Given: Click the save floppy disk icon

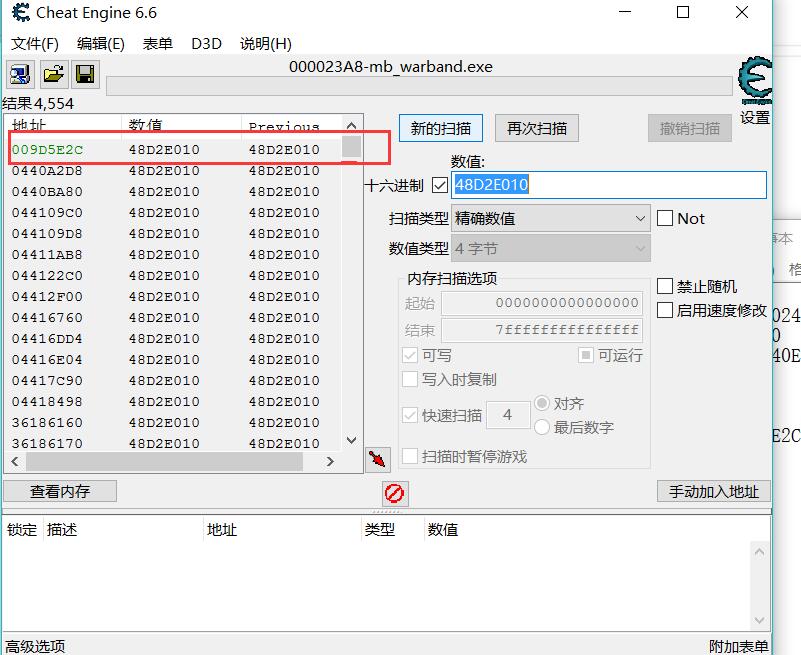Looking at the screenshot, I should [85, 75].
